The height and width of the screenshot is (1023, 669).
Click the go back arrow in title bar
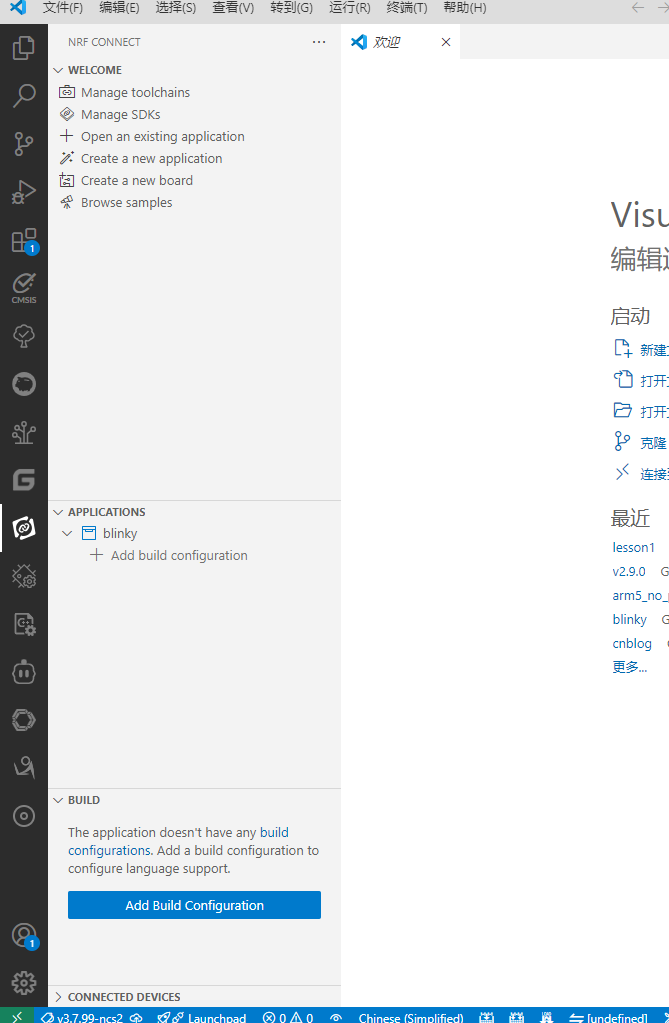[638, 8]
